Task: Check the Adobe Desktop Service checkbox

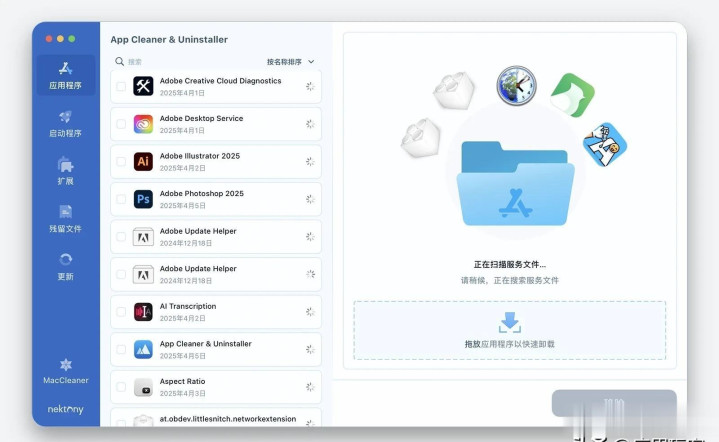Action: [121, 124]
